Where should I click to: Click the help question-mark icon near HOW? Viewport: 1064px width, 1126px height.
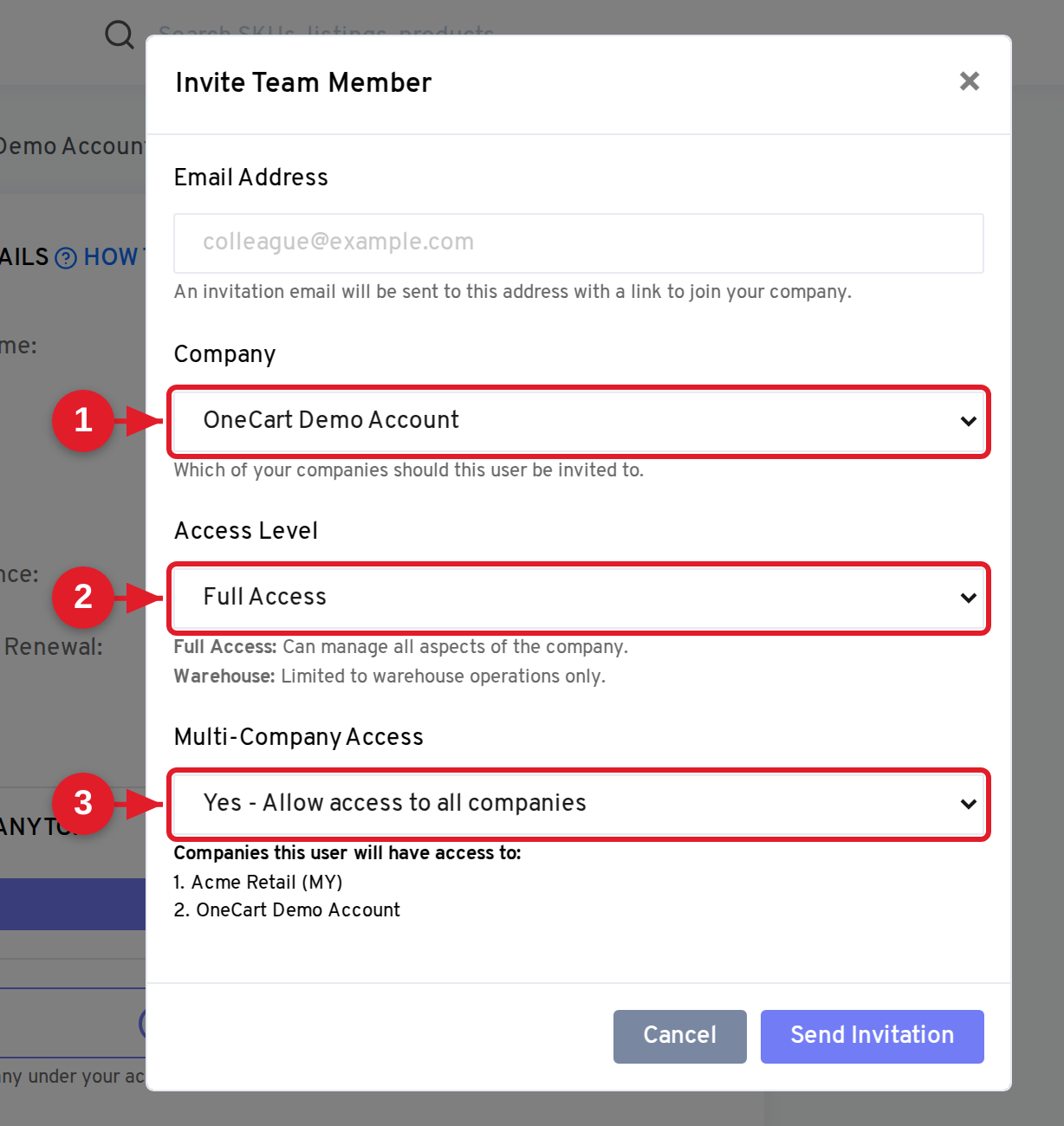[66, 258]
